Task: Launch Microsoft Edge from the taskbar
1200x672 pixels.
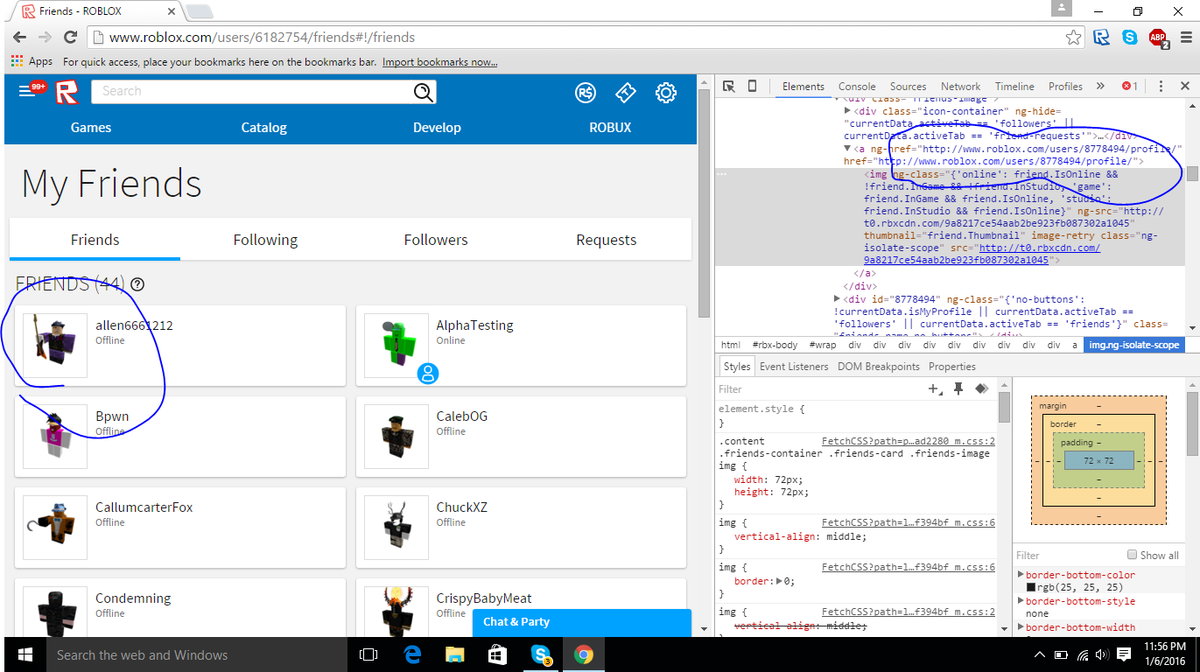Action: point(411,655)
